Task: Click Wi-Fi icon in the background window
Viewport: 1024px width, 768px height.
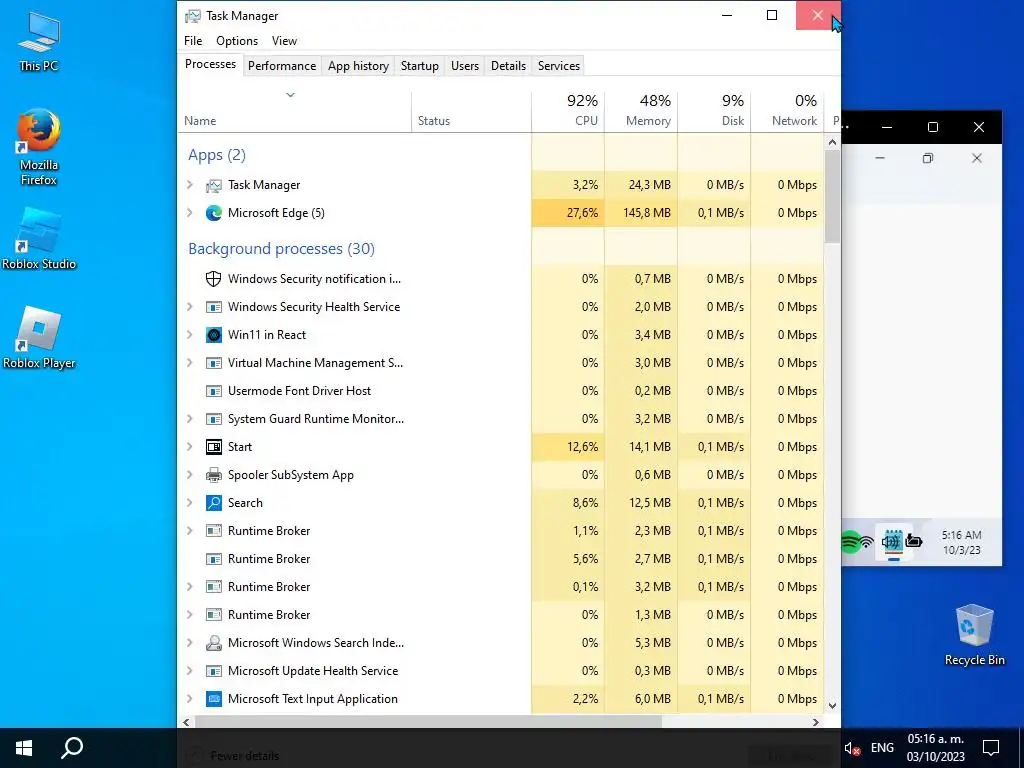Action: click(x=867, y=542)
